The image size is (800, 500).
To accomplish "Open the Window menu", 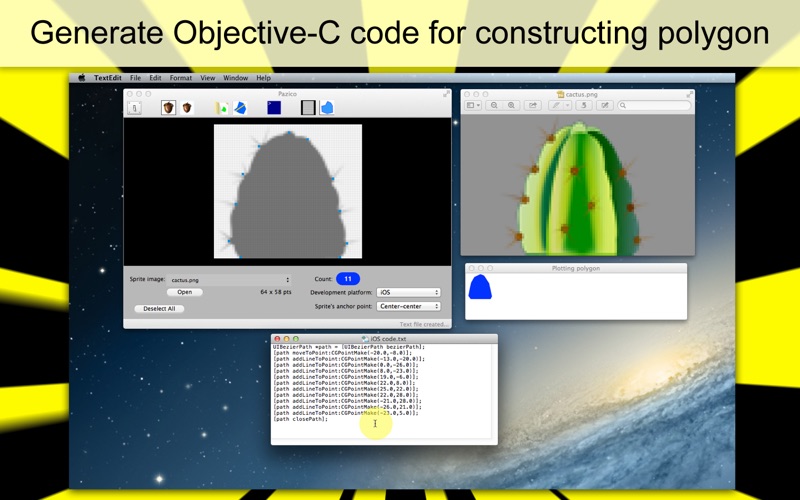I will tap(235, 78).
